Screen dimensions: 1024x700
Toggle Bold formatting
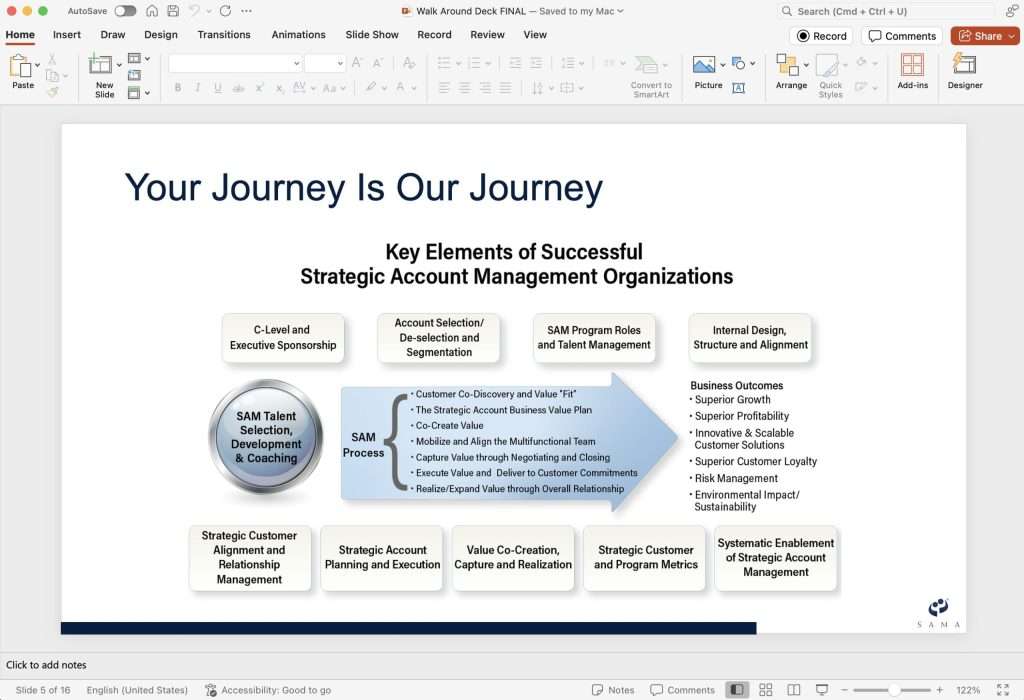point(178,88)
